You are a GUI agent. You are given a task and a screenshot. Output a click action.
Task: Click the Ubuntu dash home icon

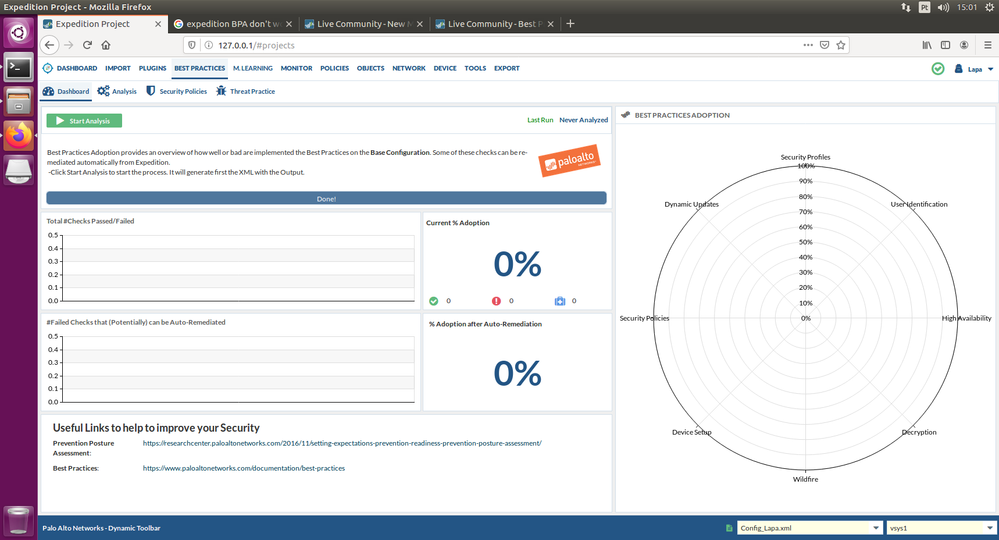[18, 32]
